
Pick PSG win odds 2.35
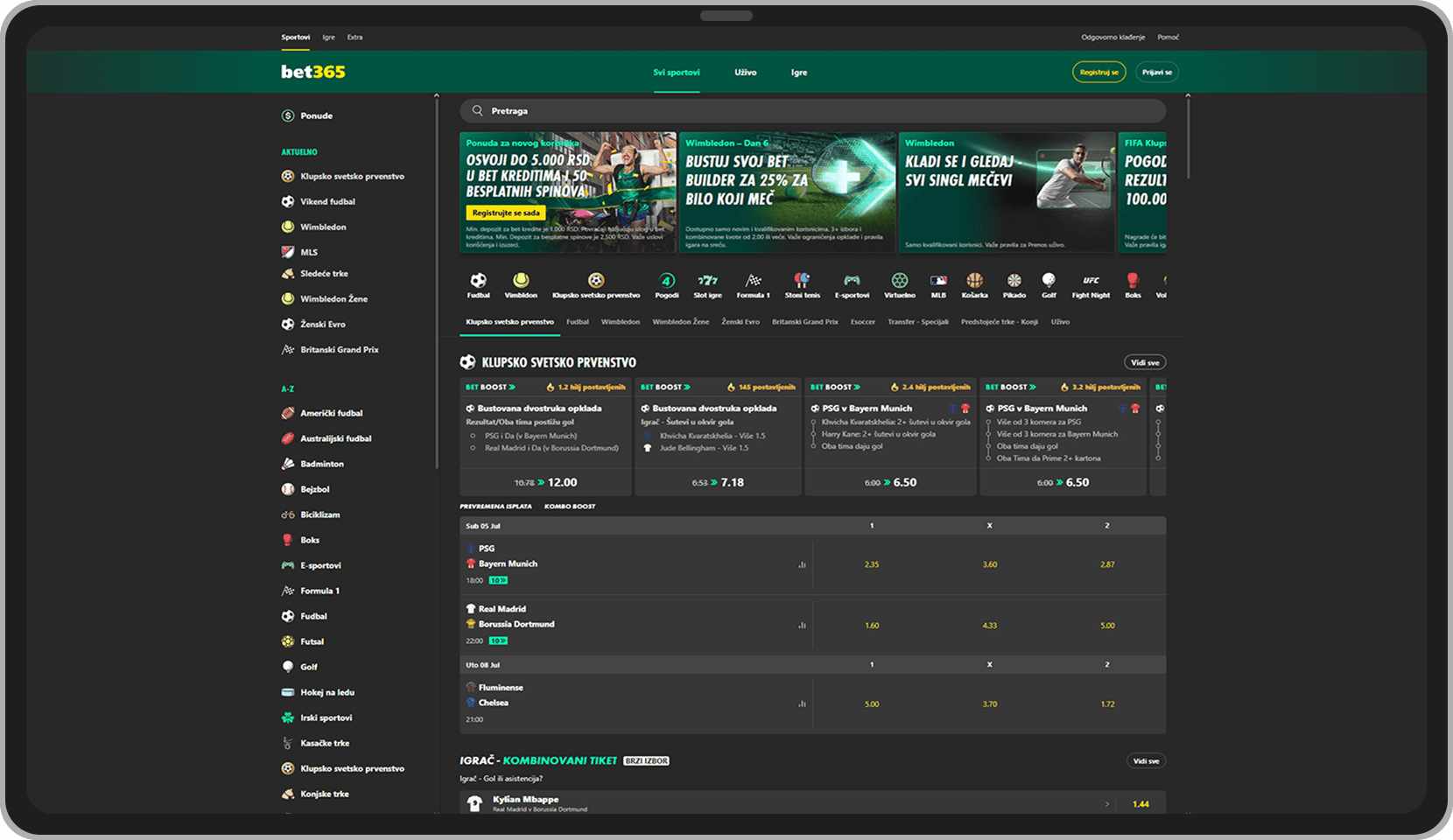(872, 564)
